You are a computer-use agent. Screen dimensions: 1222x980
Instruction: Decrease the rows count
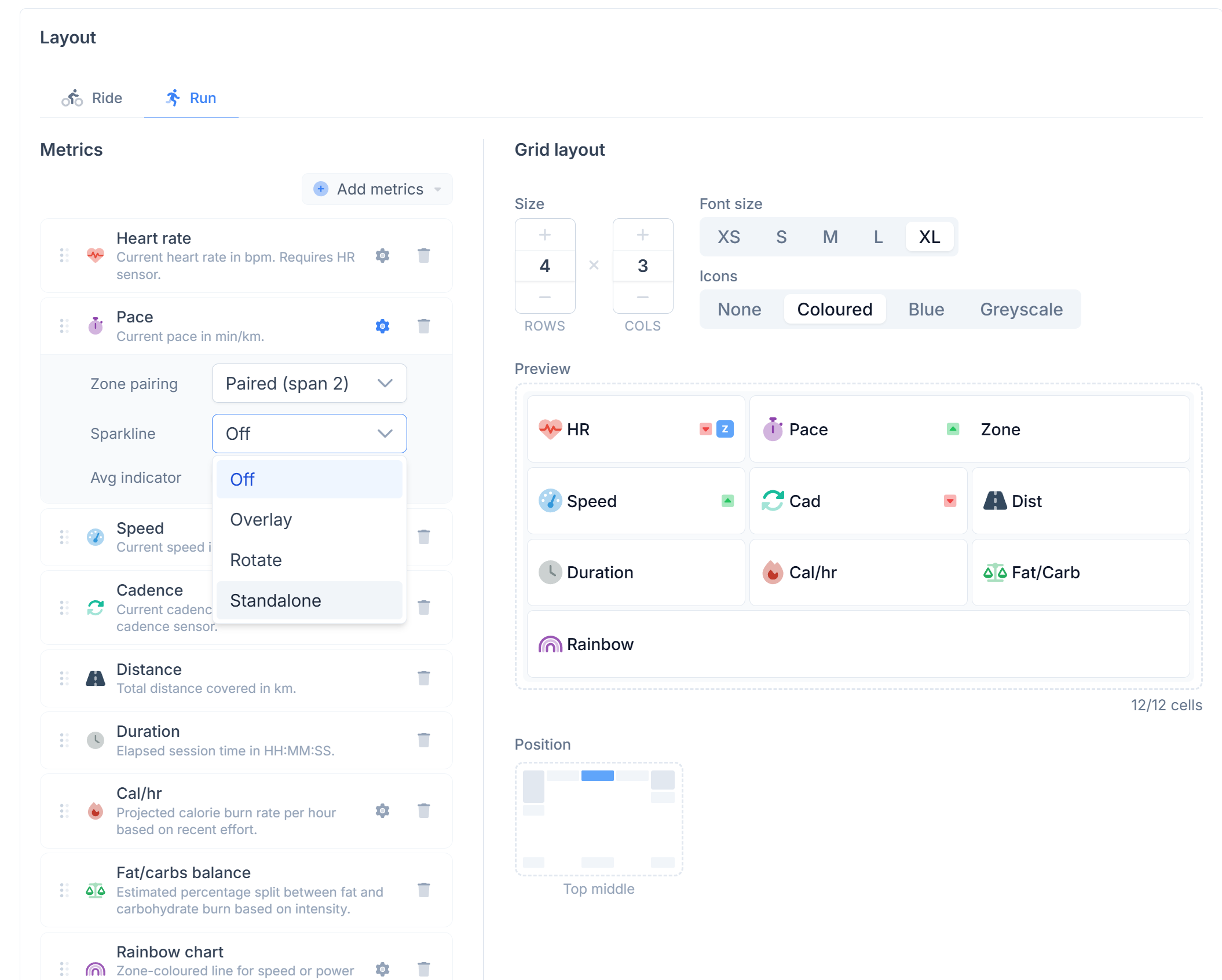click(x=545, y=297)
